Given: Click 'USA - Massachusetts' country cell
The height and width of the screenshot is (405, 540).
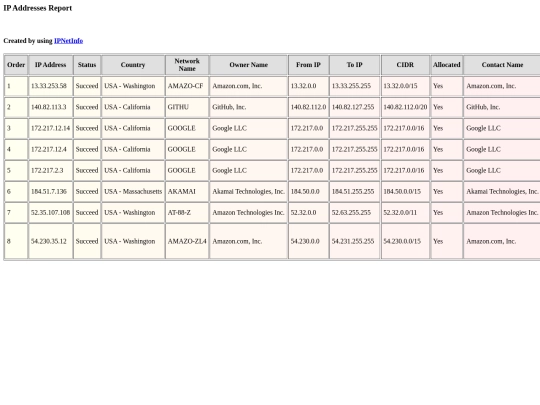Looking at the screenshot, I should [133, 191].
